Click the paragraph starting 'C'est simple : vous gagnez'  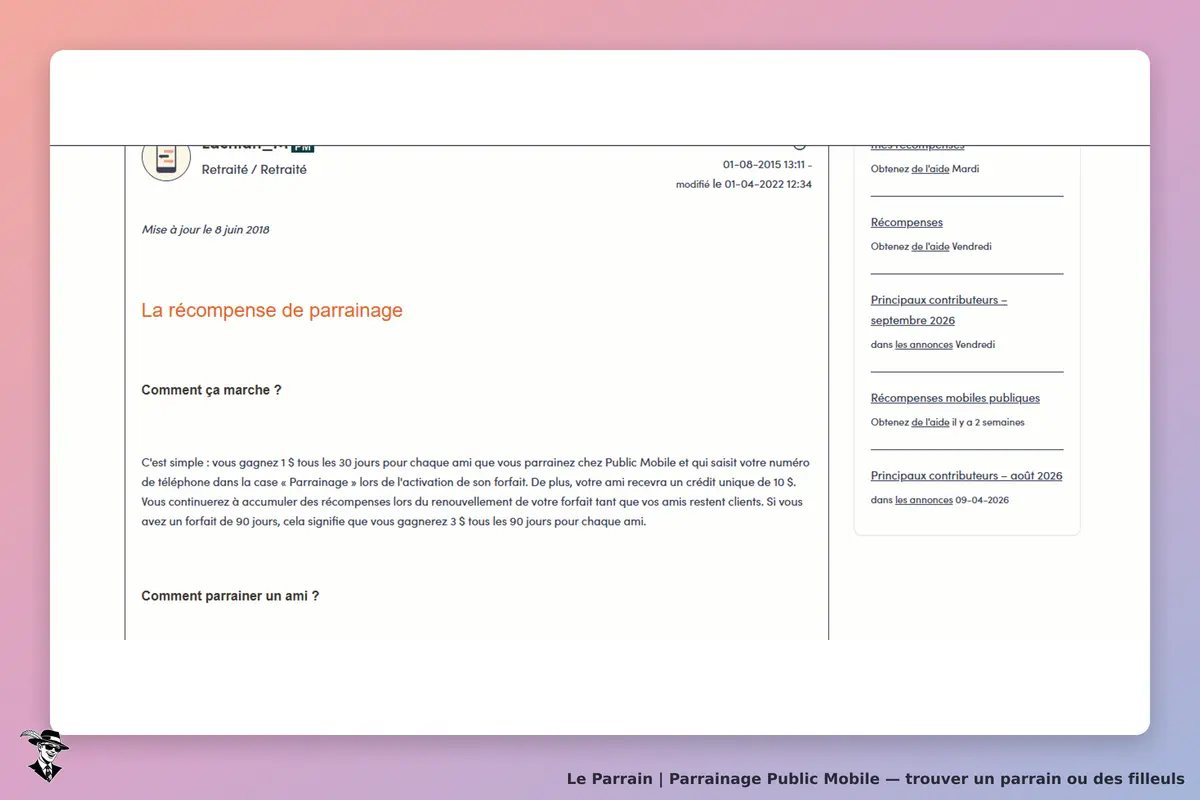pos(476,492)
